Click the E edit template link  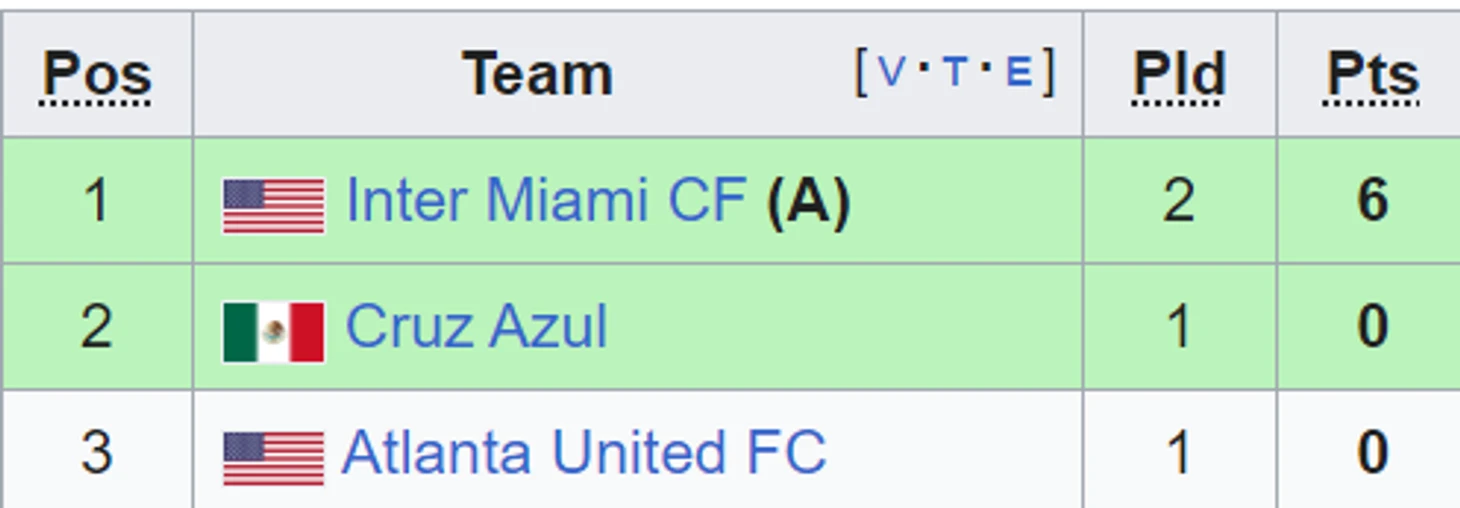click(x=1018, y=72)
